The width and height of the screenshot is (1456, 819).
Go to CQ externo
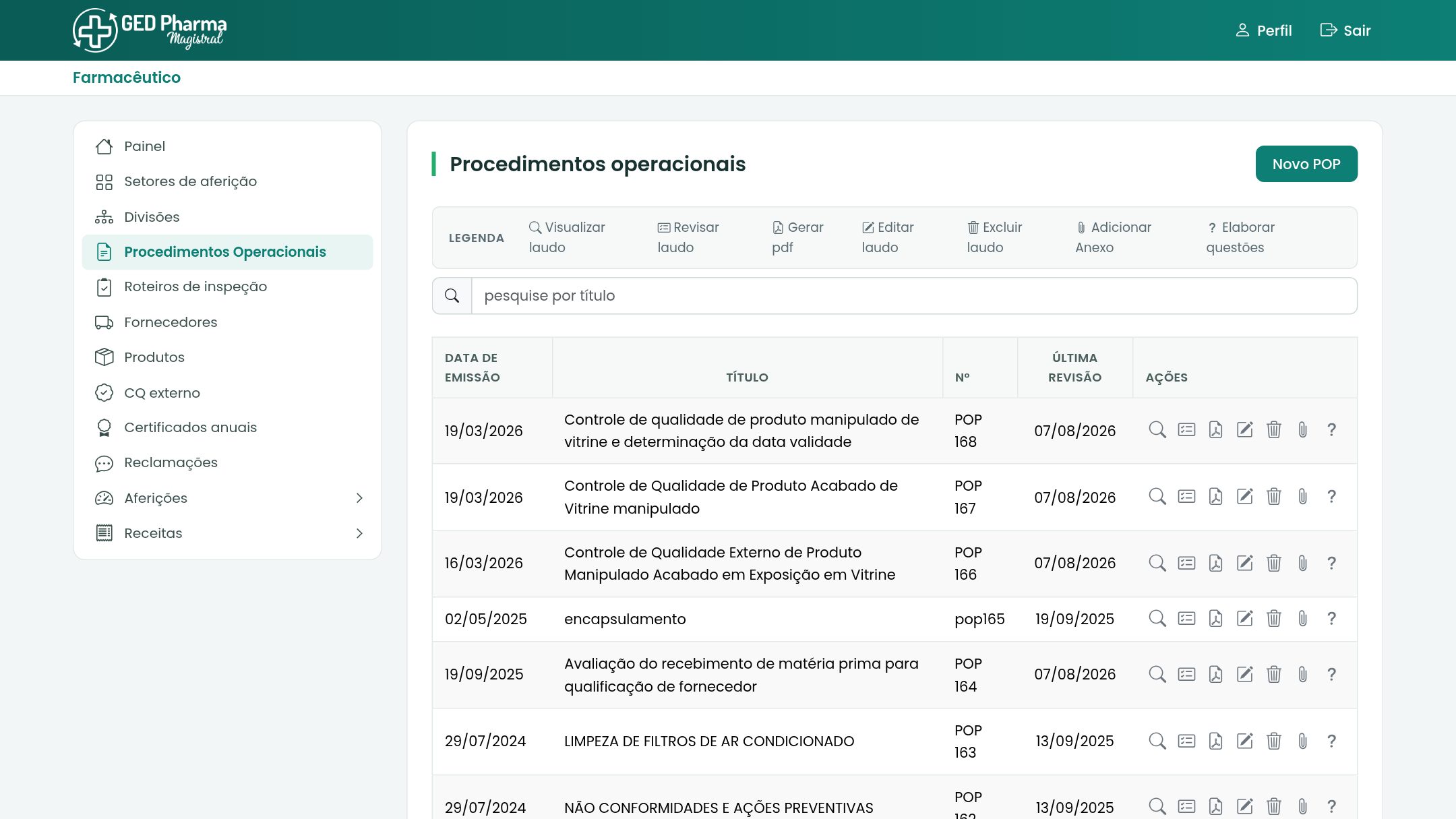pyautogui.click(x=227, y=393)
